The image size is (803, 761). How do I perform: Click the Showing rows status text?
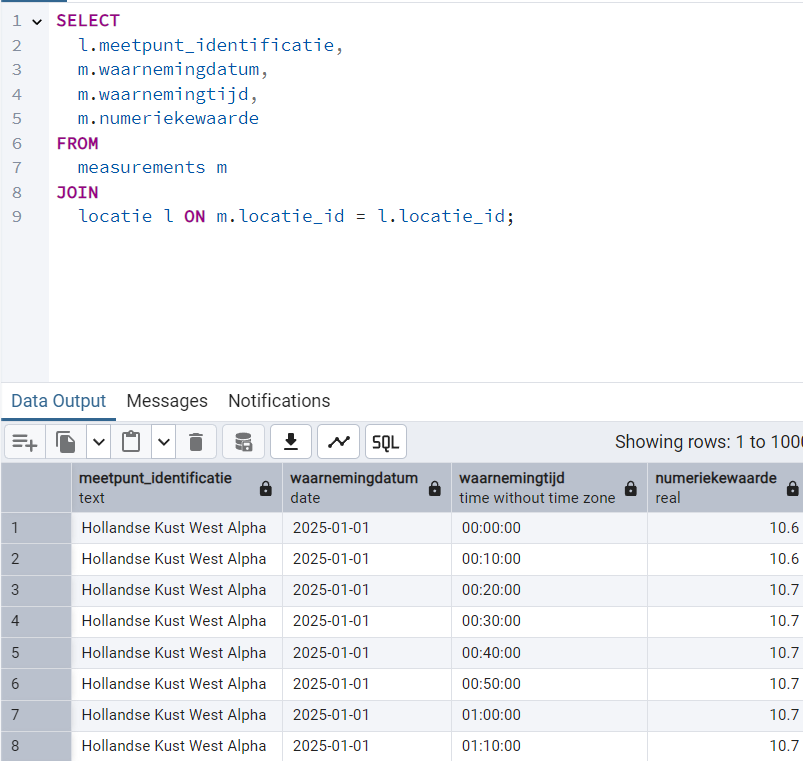[x=709, y=441]
